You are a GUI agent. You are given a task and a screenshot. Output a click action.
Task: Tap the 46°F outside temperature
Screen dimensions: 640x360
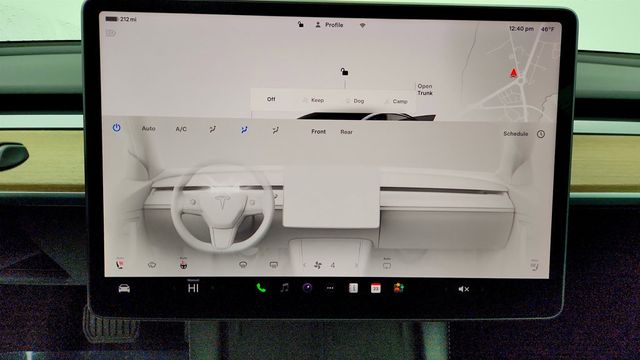(548, 29)
